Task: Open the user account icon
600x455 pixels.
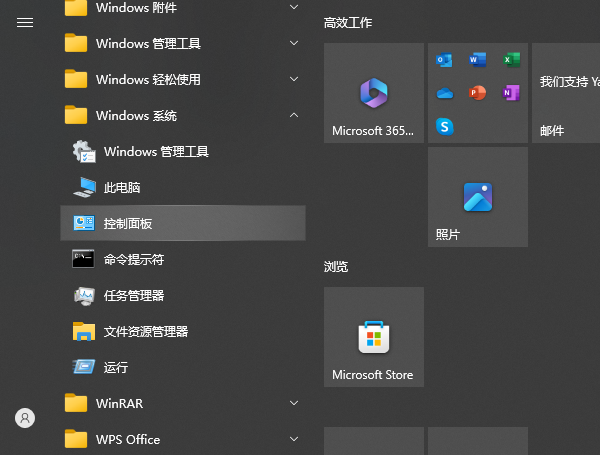Action: (x=25, y=418)
